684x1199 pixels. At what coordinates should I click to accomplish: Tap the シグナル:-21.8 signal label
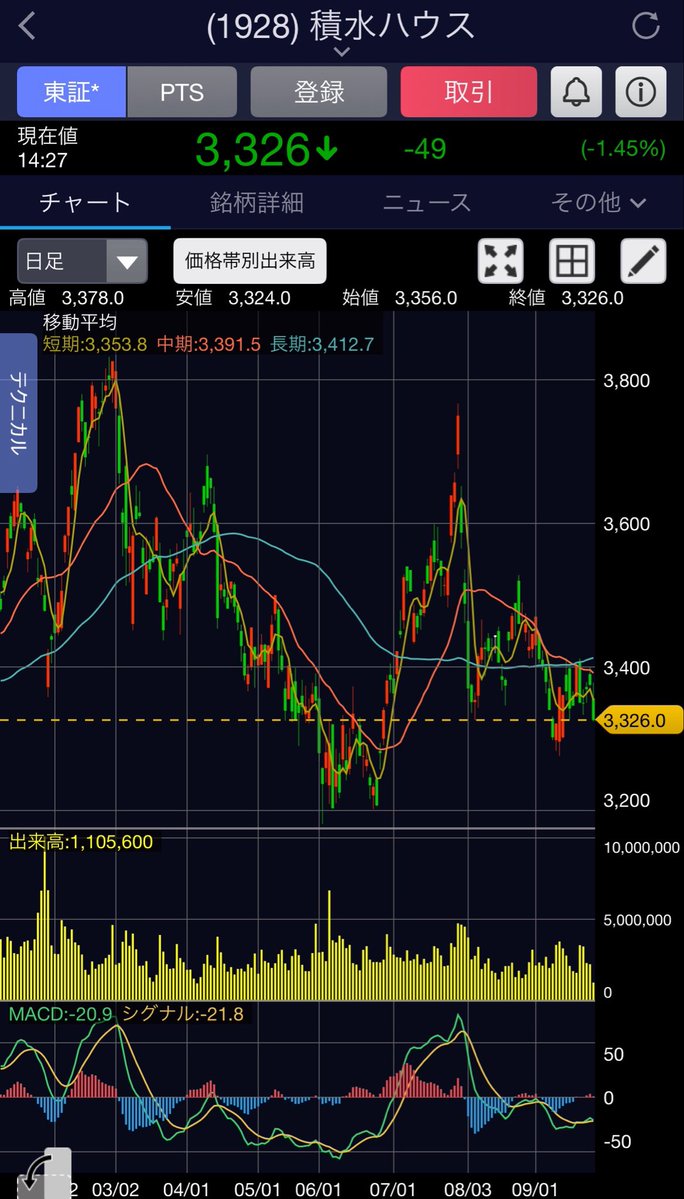pos(182,1014)
